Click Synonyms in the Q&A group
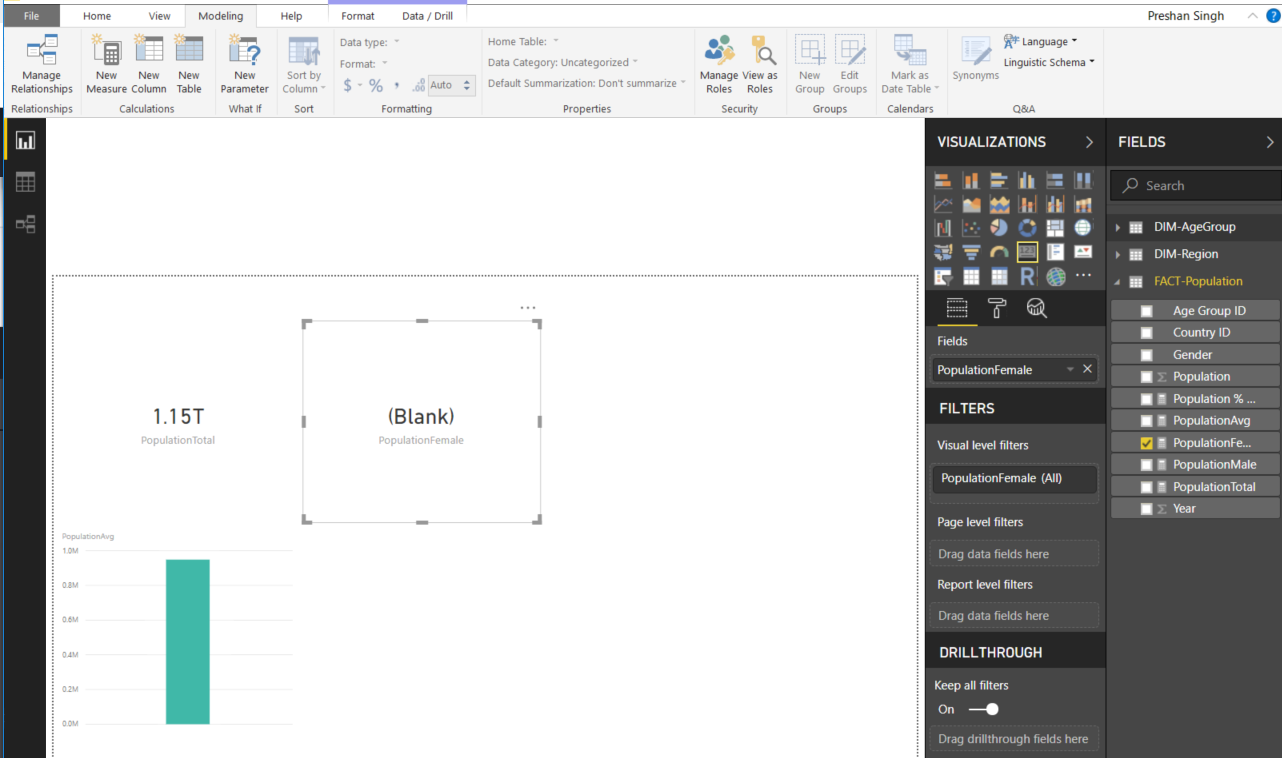 (975, 58)
